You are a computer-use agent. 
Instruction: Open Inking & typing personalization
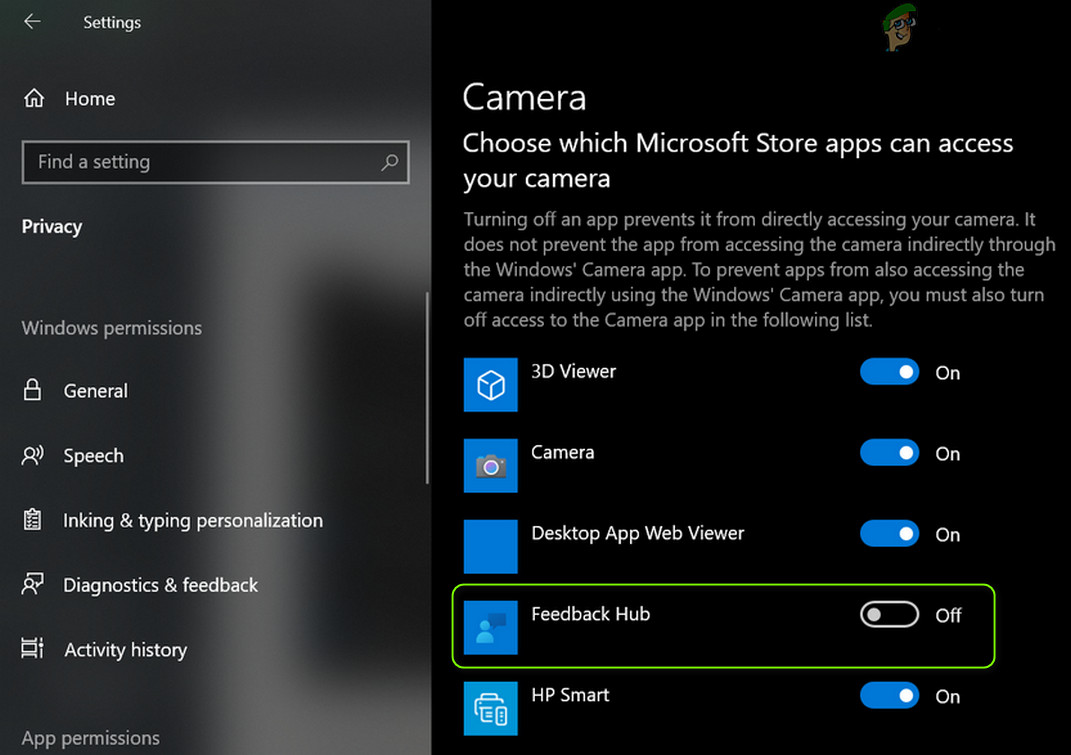(193, 521)
